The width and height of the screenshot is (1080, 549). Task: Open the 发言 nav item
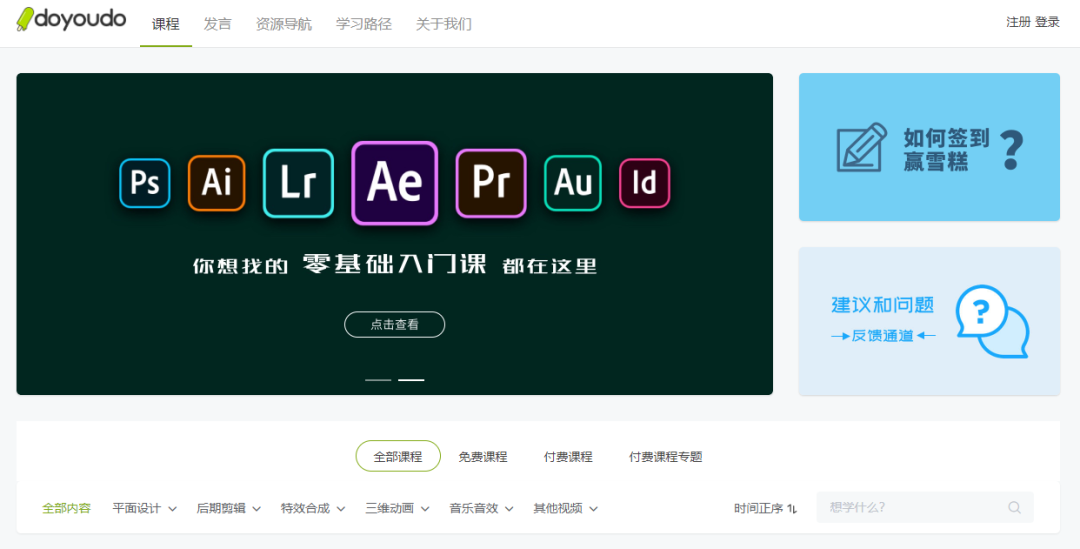[x=218, y=24]
